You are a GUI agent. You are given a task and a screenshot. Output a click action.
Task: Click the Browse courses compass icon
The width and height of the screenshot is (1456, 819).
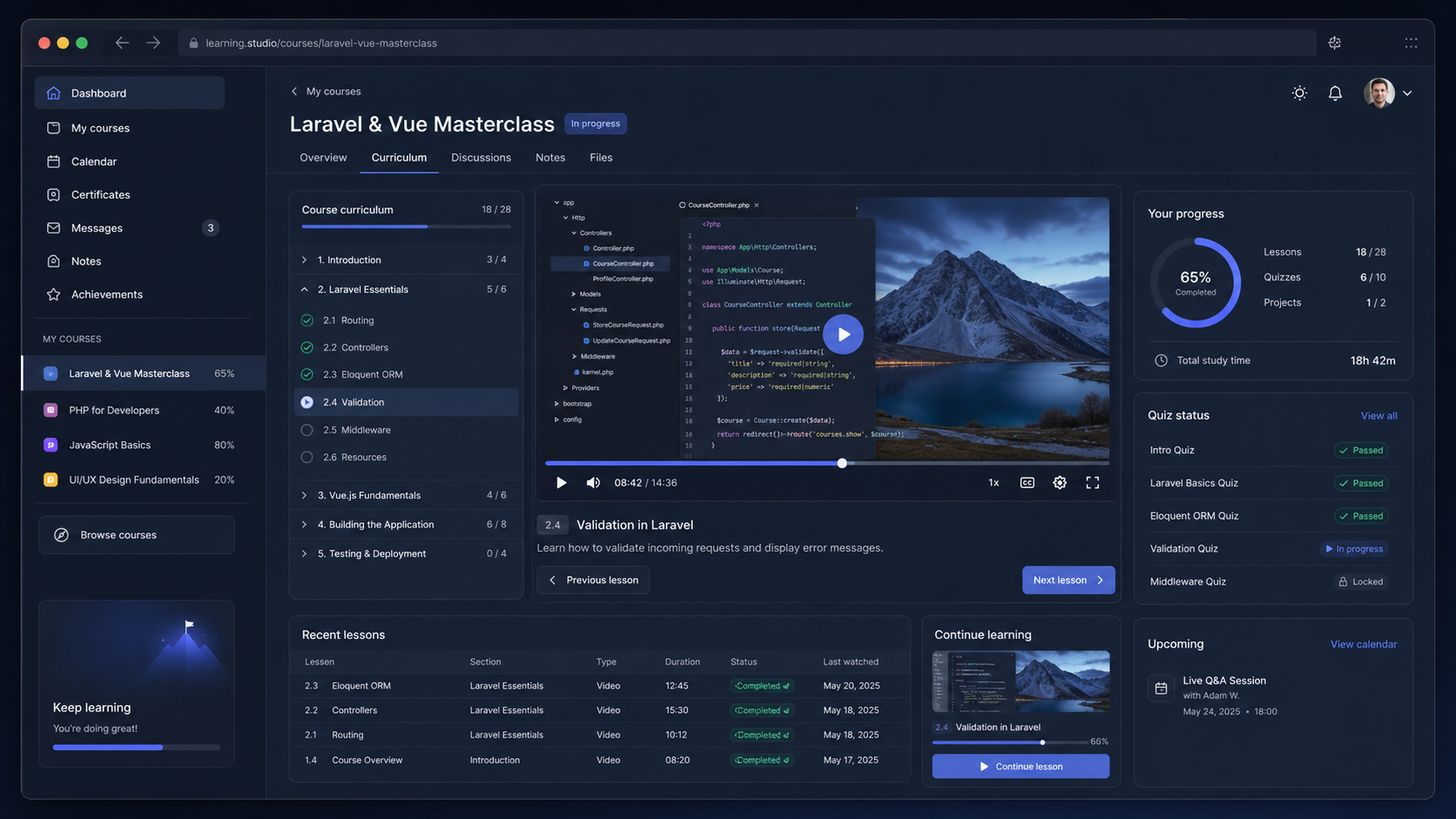point(61,535)
